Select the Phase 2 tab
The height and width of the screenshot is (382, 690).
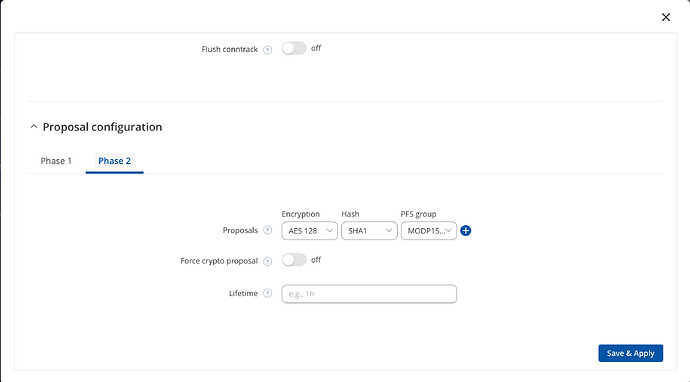point(114,161)
